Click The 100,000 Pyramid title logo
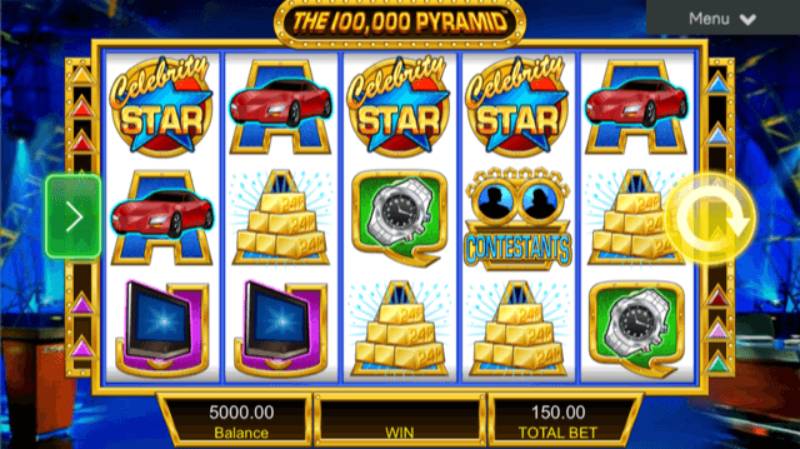This screenshot has height=449, width=800. 399,22
